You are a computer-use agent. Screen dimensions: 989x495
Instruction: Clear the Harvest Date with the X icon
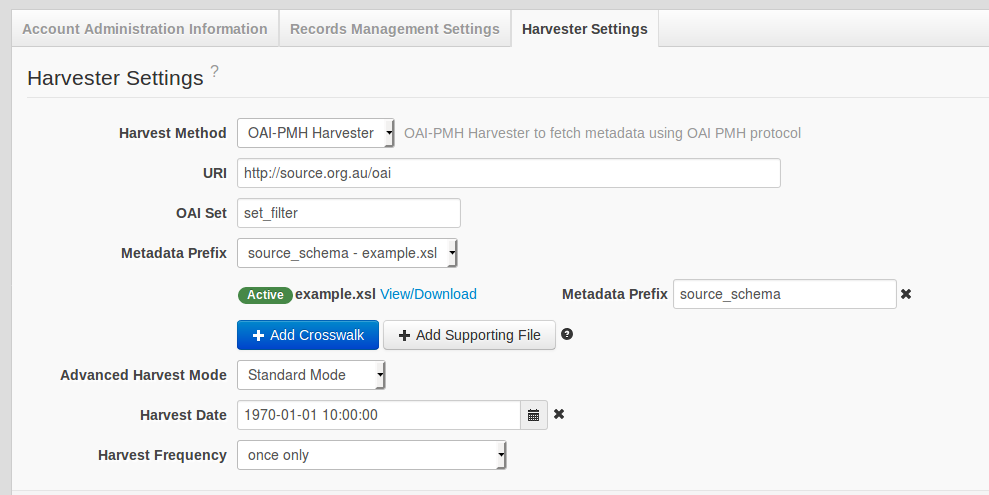559,414
